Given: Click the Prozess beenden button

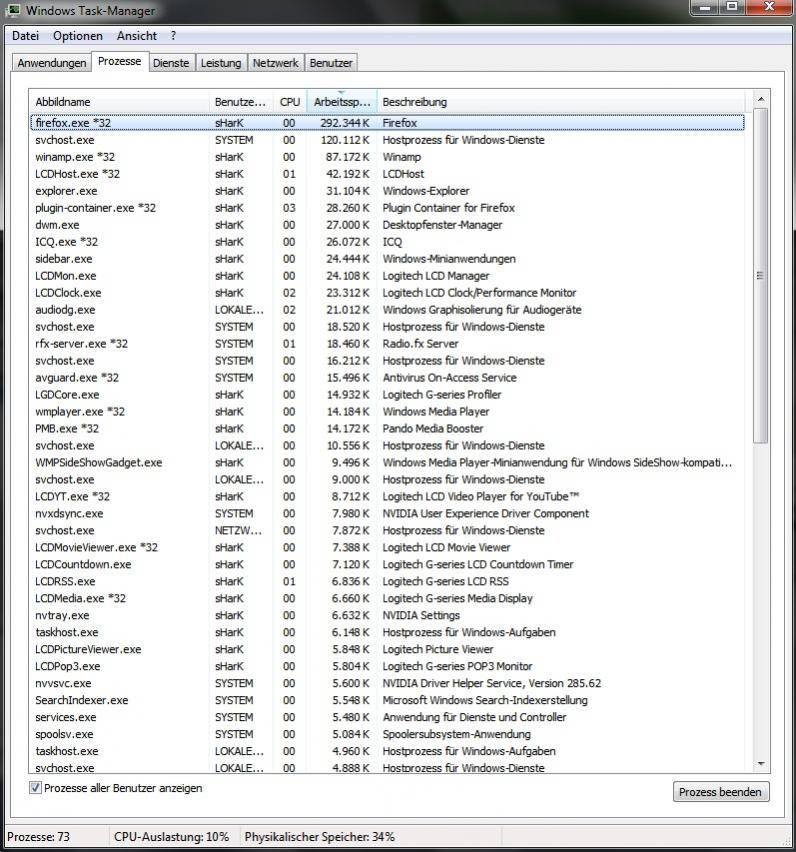Looking at the screenshot, I should click(x=720, y=792).
